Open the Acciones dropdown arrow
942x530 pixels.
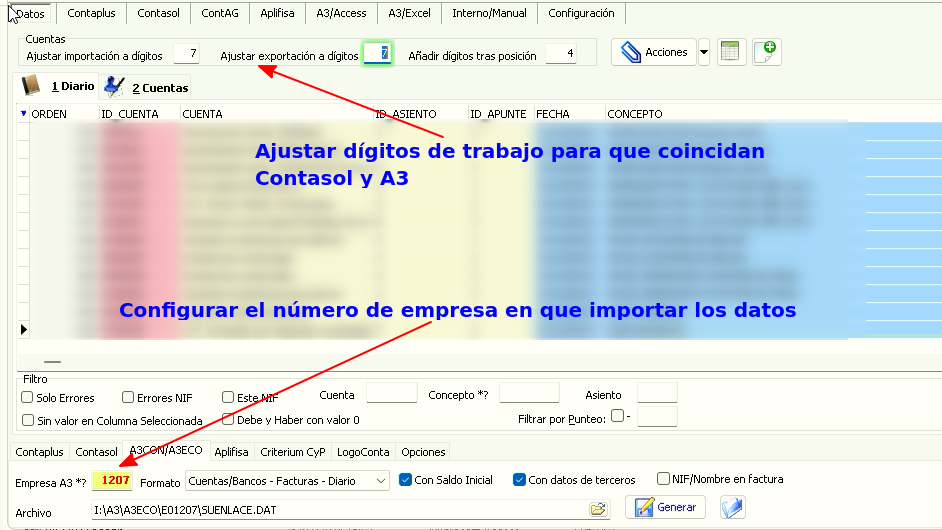(x=704, y=52)
